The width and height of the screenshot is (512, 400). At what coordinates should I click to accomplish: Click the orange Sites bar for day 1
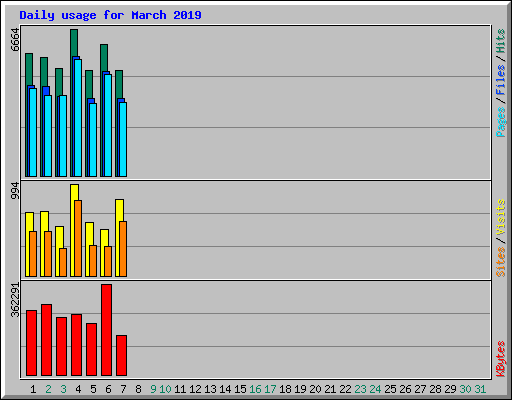[x=33, y=254]
